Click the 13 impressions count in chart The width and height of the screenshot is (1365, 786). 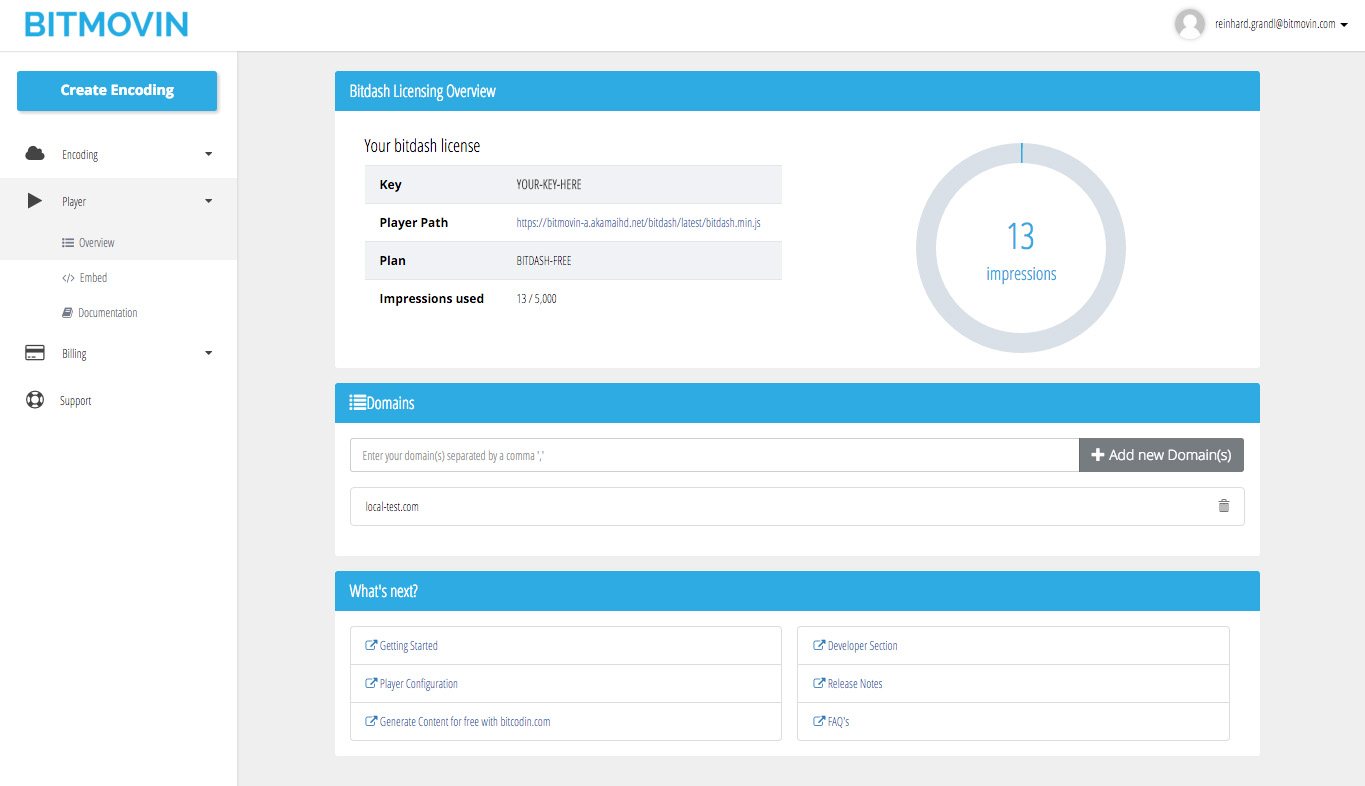click(1021, 237)
